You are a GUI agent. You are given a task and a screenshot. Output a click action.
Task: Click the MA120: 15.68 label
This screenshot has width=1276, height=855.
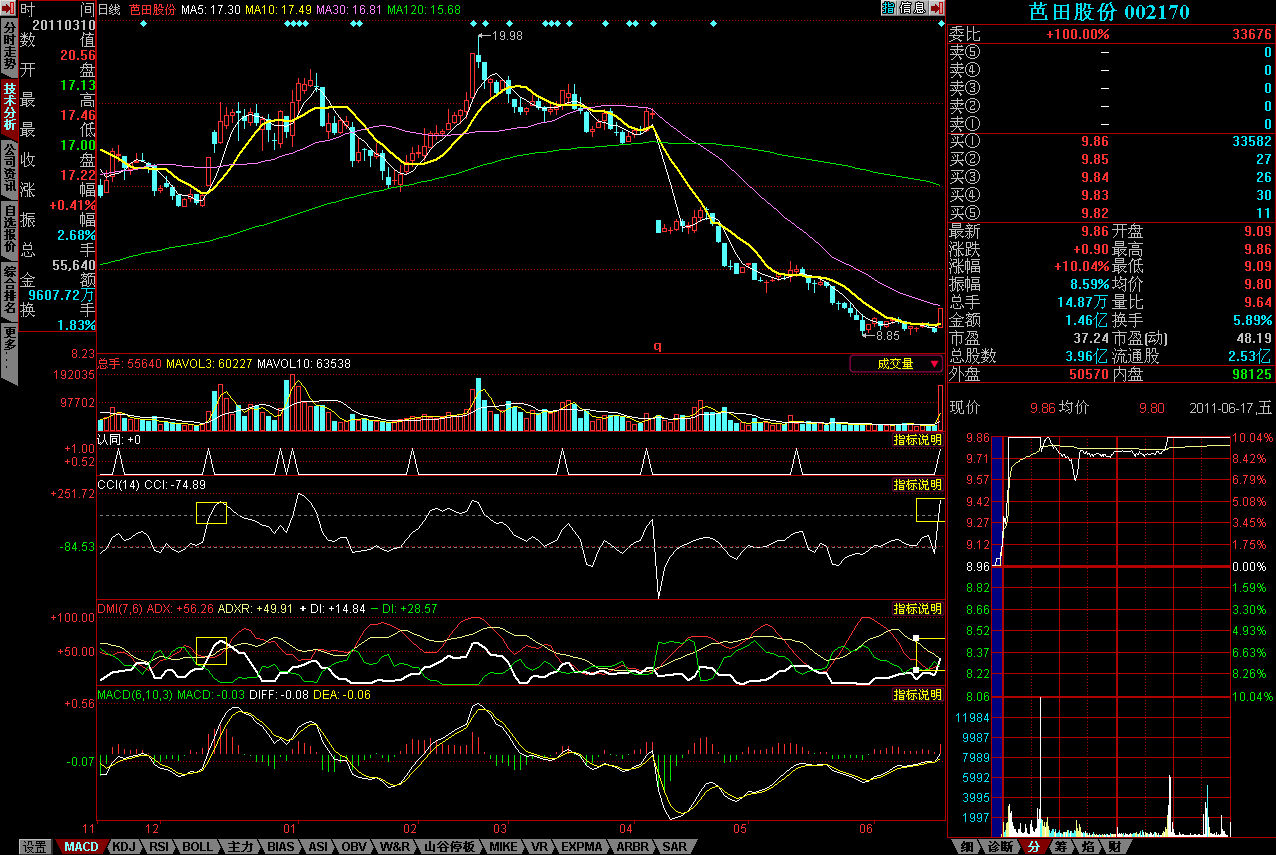(x=424, y=9)
